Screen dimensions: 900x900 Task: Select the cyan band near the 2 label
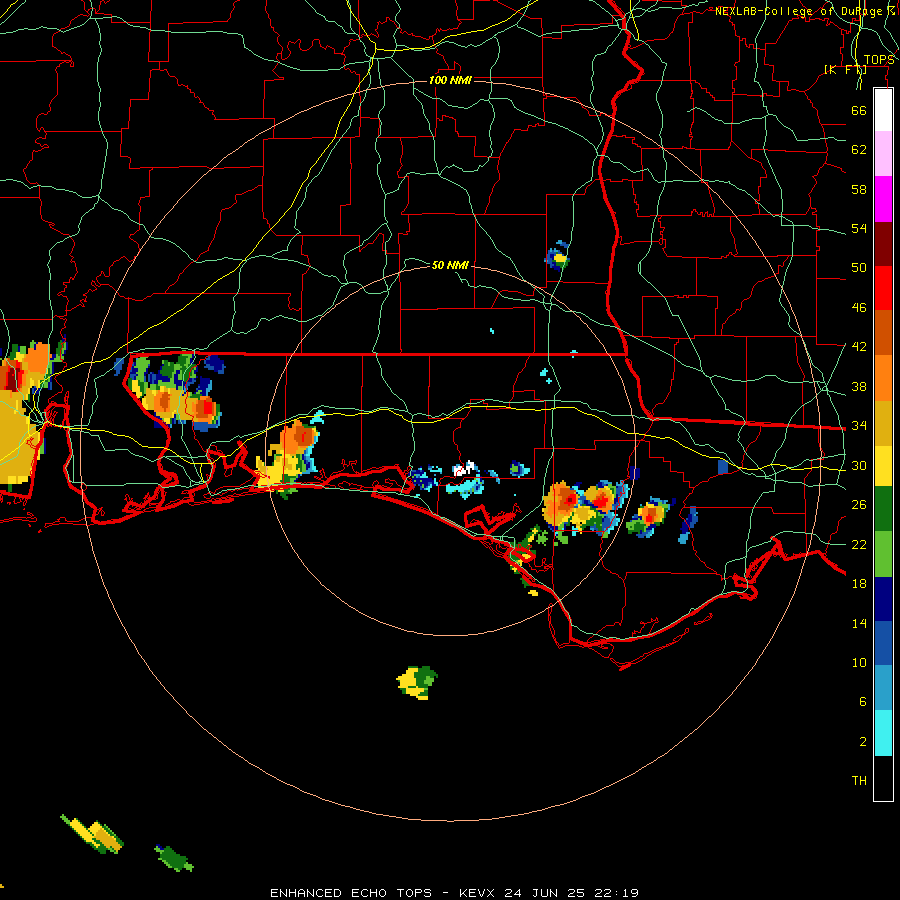tap(883, 732)
